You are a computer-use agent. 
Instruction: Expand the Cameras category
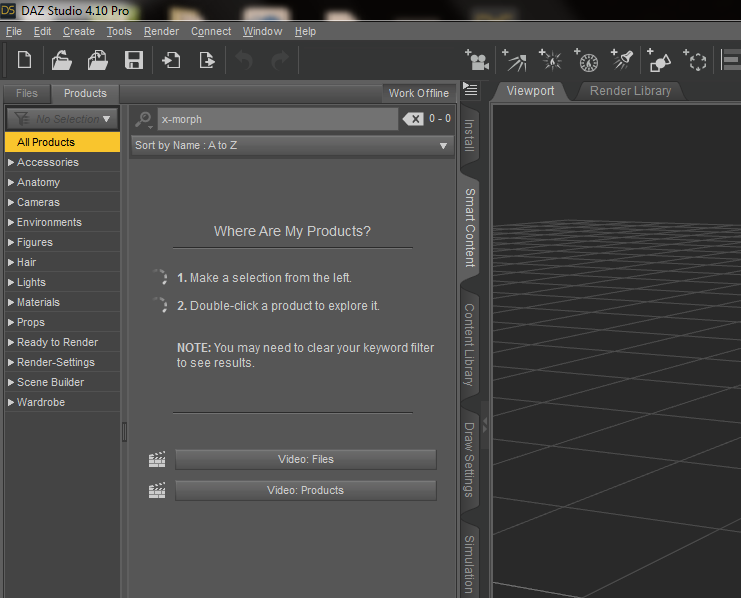point(11,202)
